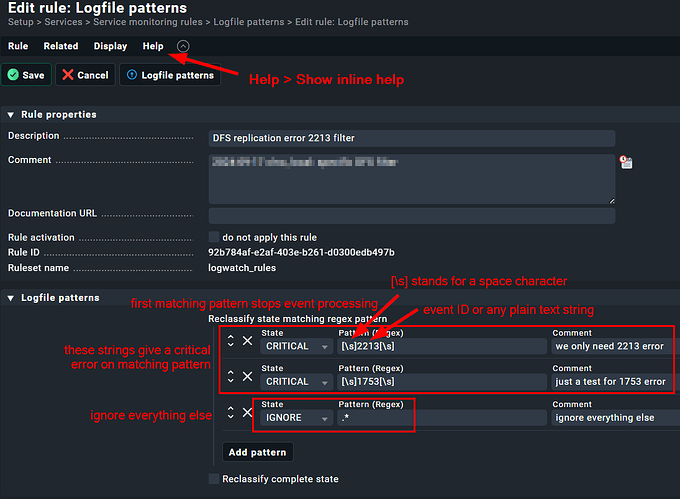
Task: Check the Reclassify complete state box
Action: (x=214, y=479)
